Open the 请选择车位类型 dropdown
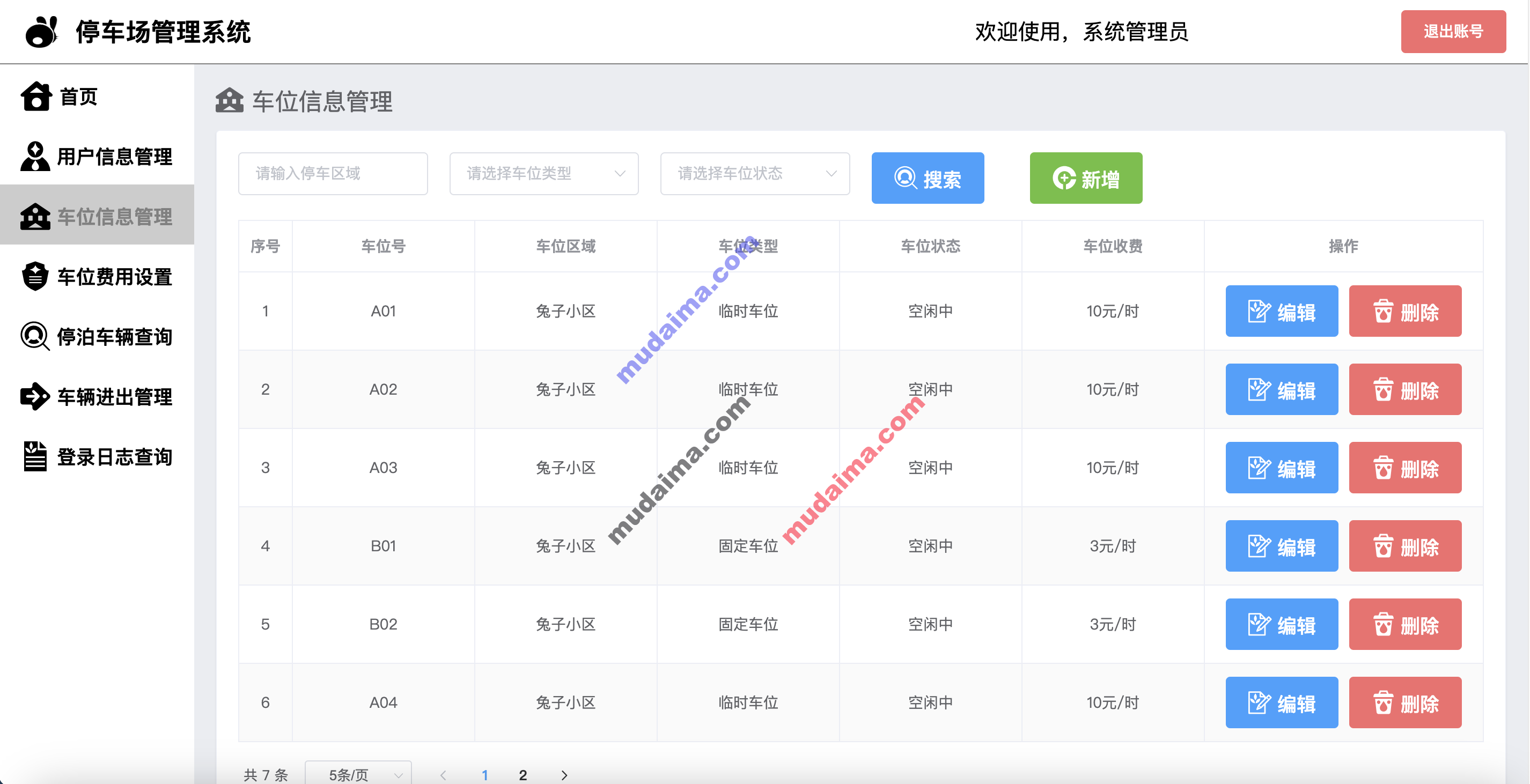The height and width of the screenshot is (784, 1530). [544, 173]
